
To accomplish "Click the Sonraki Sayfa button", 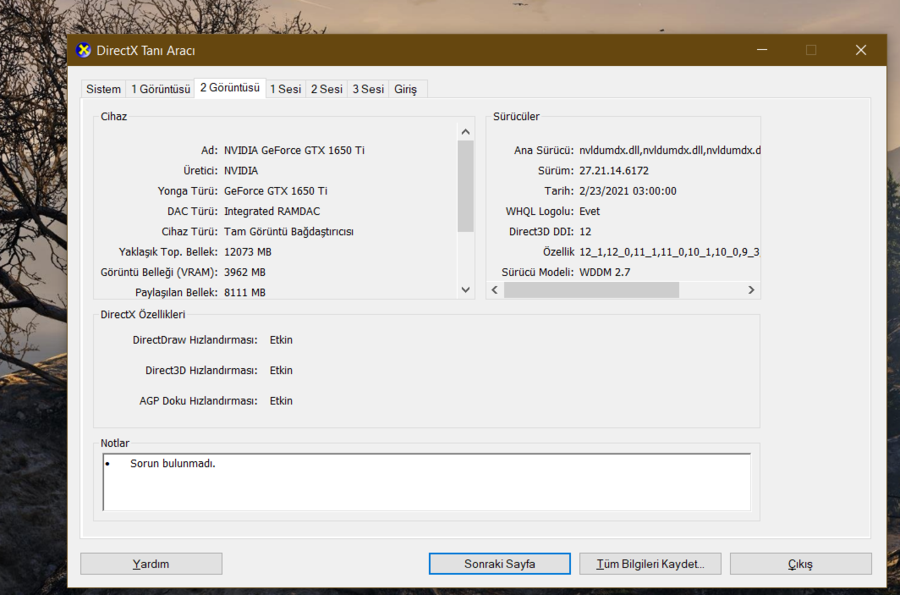I will 499,563.
